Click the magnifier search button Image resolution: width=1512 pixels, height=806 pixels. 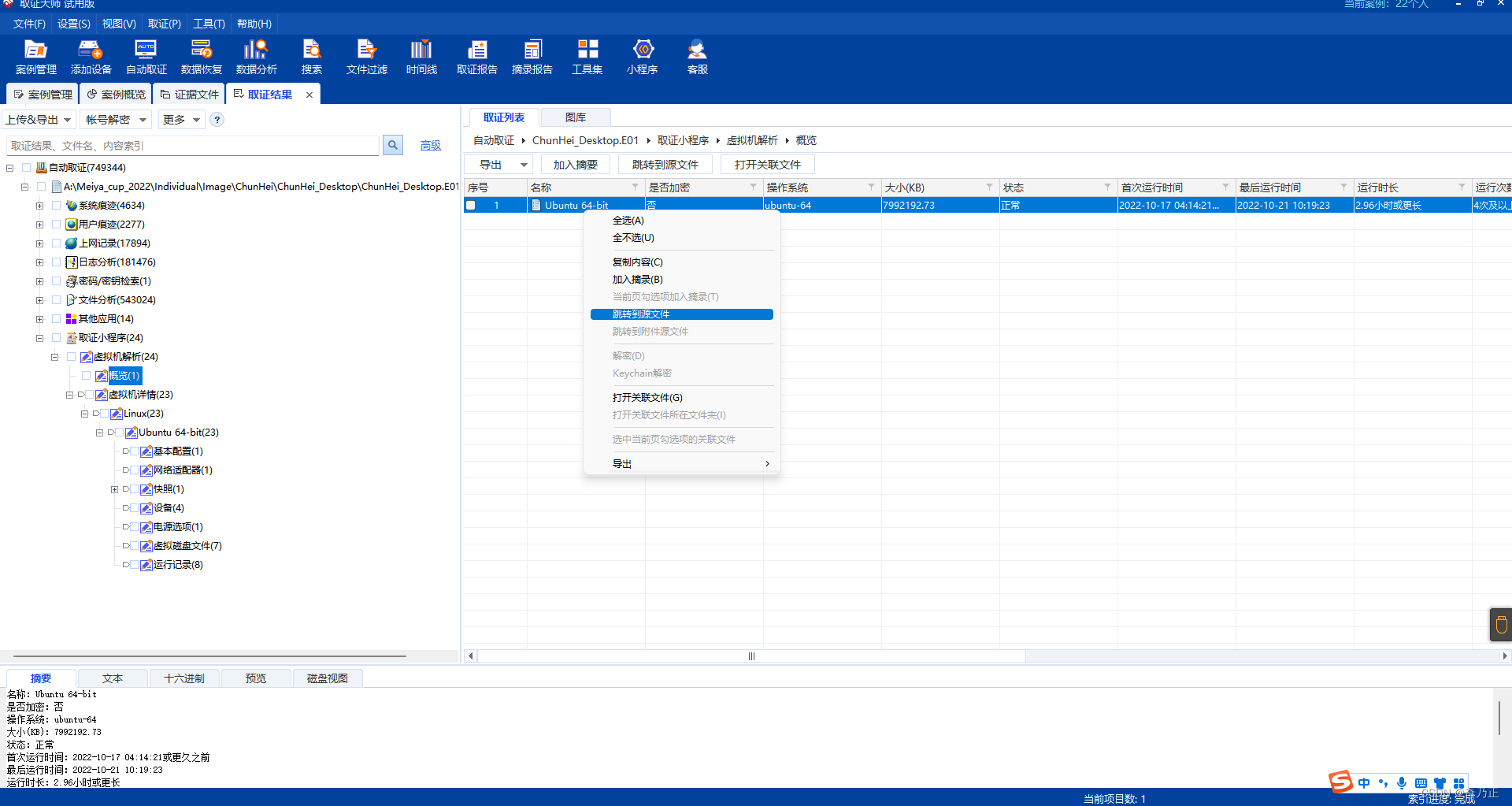click(x=393, y=145)
